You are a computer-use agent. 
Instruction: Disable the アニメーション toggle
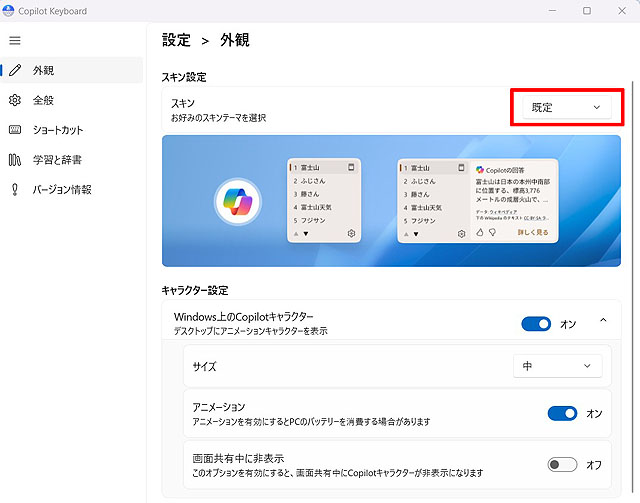[x=563, y=413]
